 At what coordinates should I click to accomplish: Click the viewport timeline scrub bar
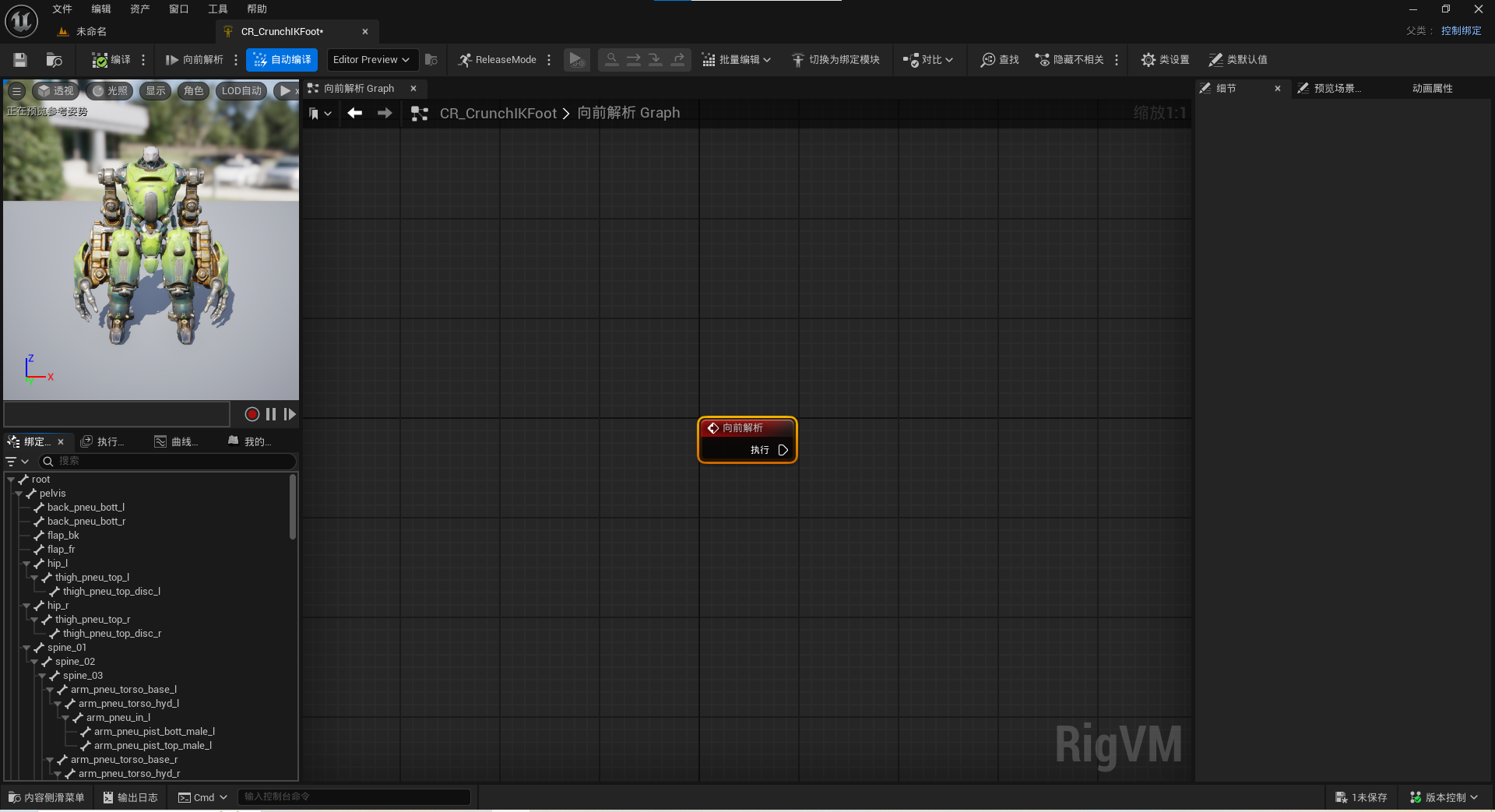point(117,414)
